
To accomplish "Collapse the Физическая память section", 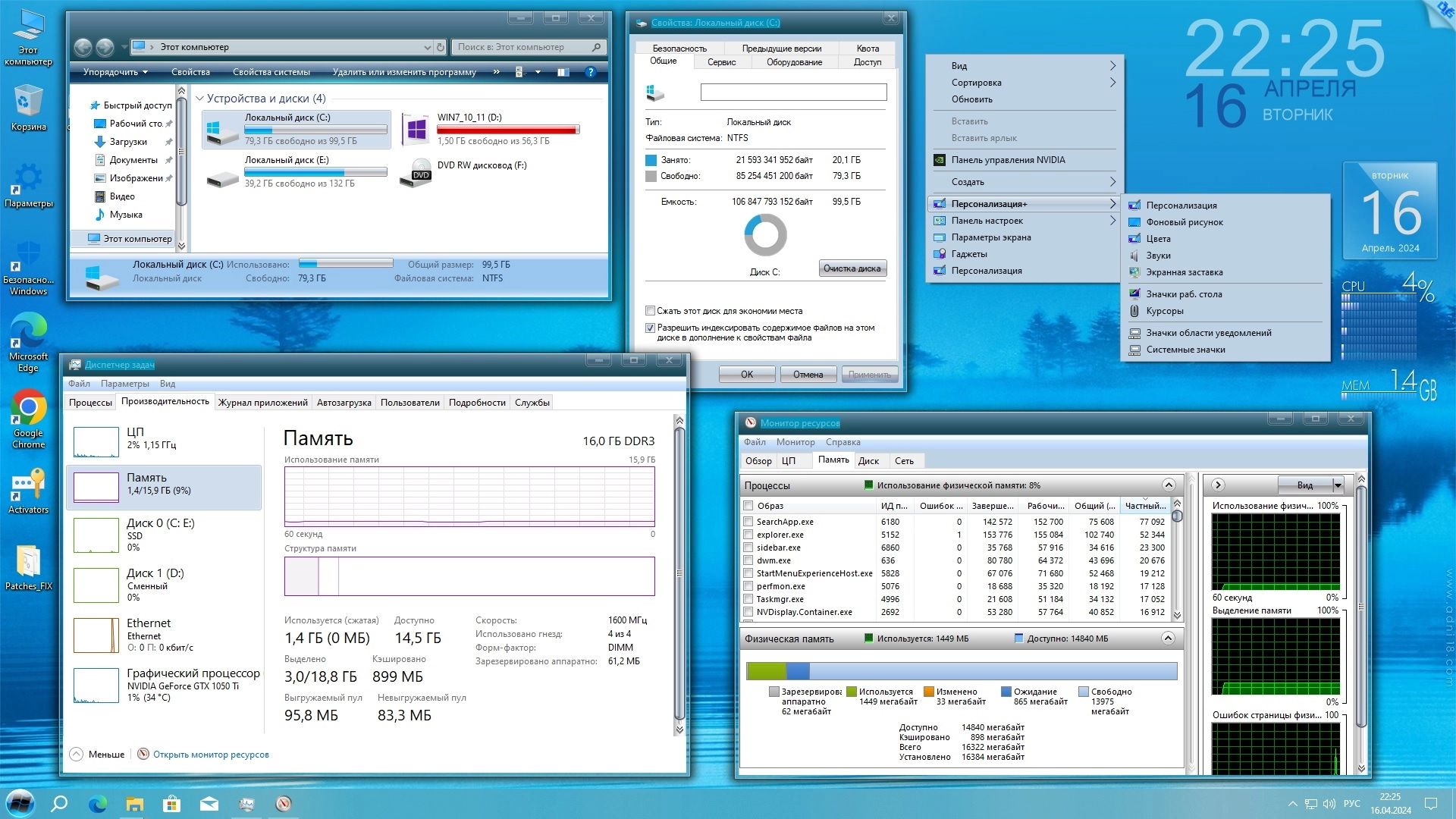I will [x=1168, y=639].
